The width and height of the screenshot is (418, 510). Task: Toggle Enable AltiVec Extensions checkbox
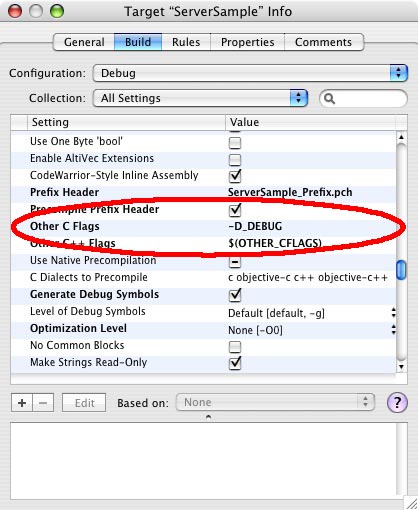tap(235, 160)
